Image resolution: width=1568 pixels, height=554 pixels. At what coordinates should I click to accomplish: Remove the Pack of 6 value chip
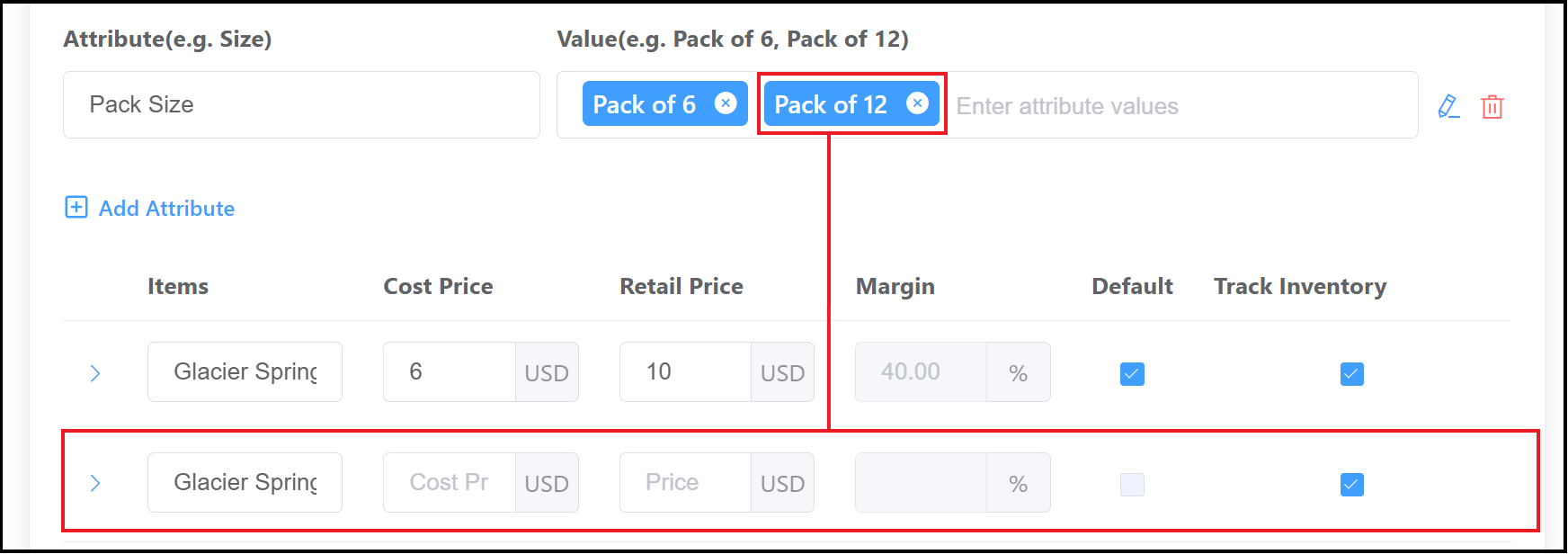coord(725,103)
